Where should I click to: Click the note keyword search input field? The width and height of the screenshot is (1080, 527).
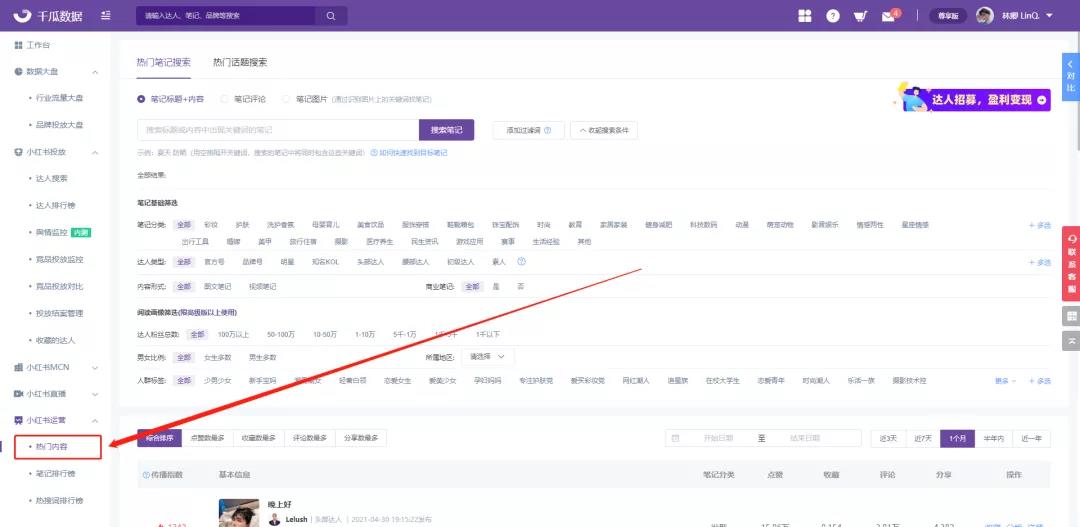[x=277, y=130]
